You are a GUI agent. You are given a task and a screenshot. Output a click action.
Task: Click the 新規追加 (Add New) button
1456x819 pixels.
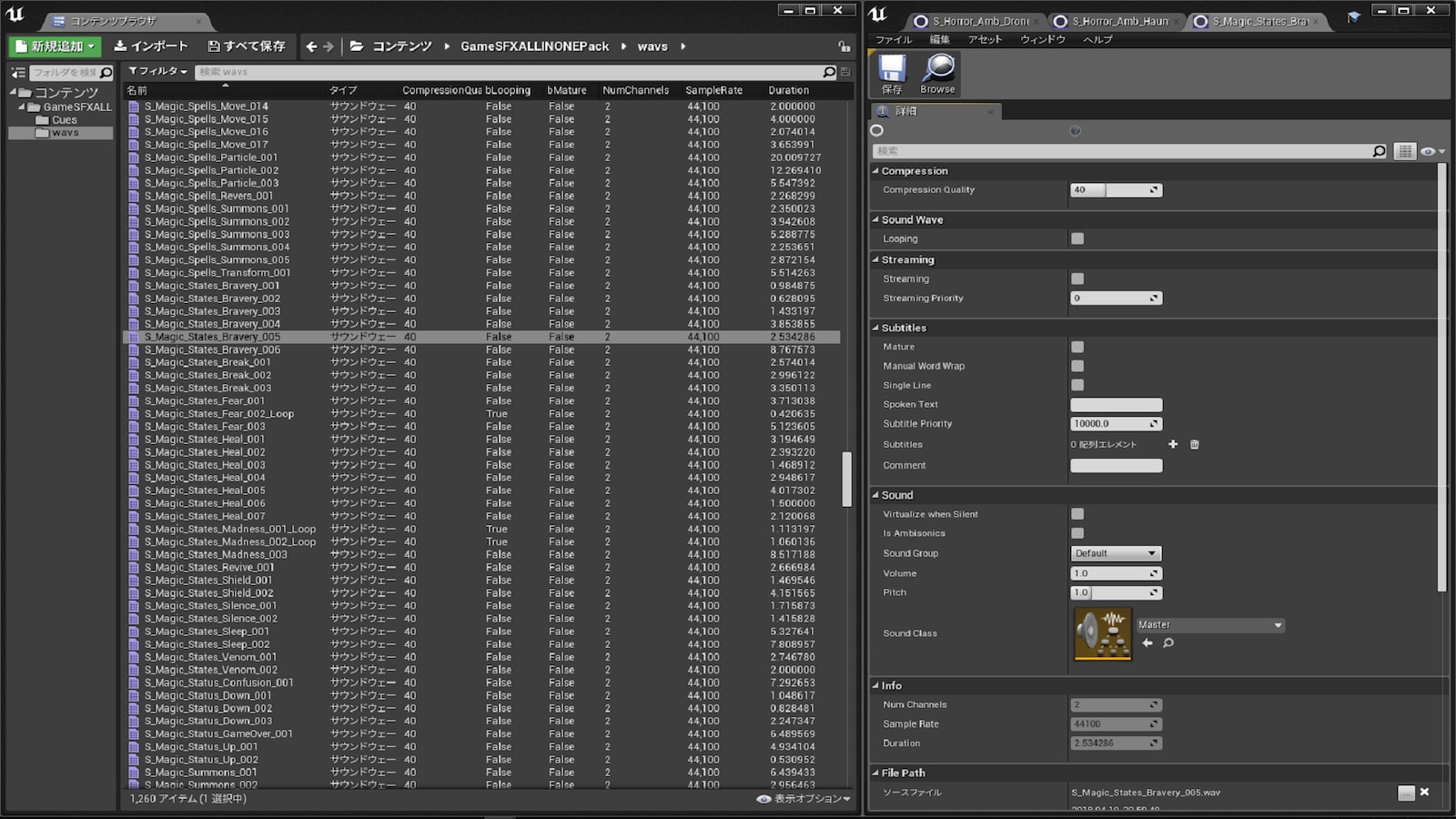click(54, 45)
